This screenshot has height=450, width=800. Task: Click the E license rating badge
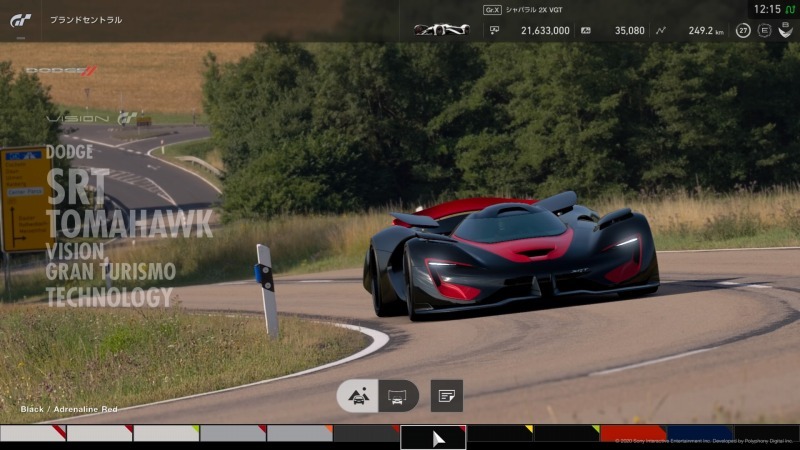click(x=764, y=31)
